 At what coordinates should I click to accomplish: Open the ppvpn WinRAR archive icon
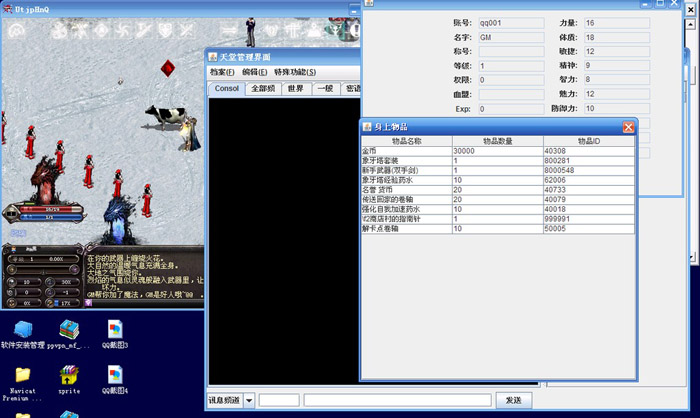click(x=69, y=329)
